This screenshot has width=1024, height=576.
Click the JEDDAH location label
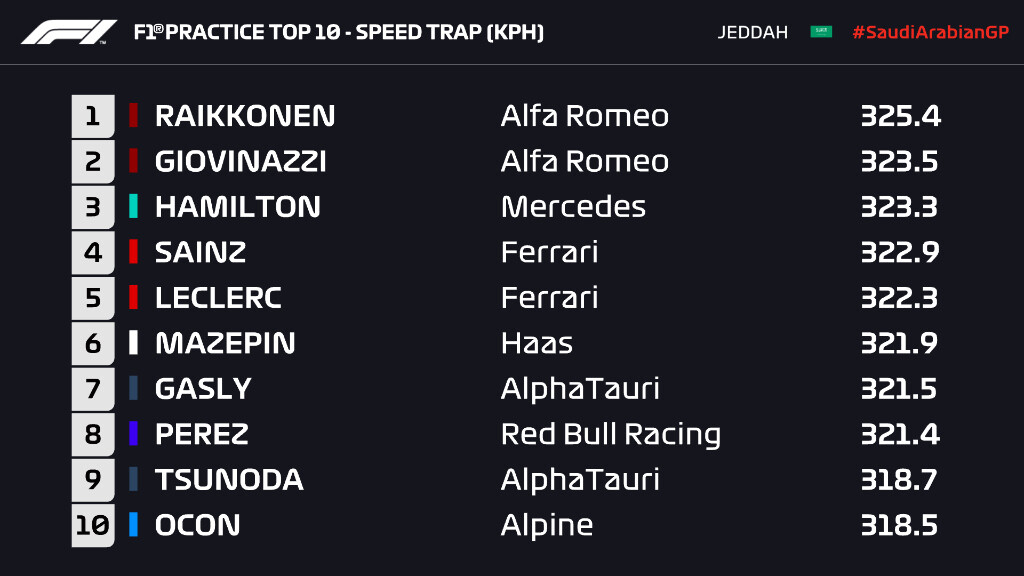coord(751,32)
